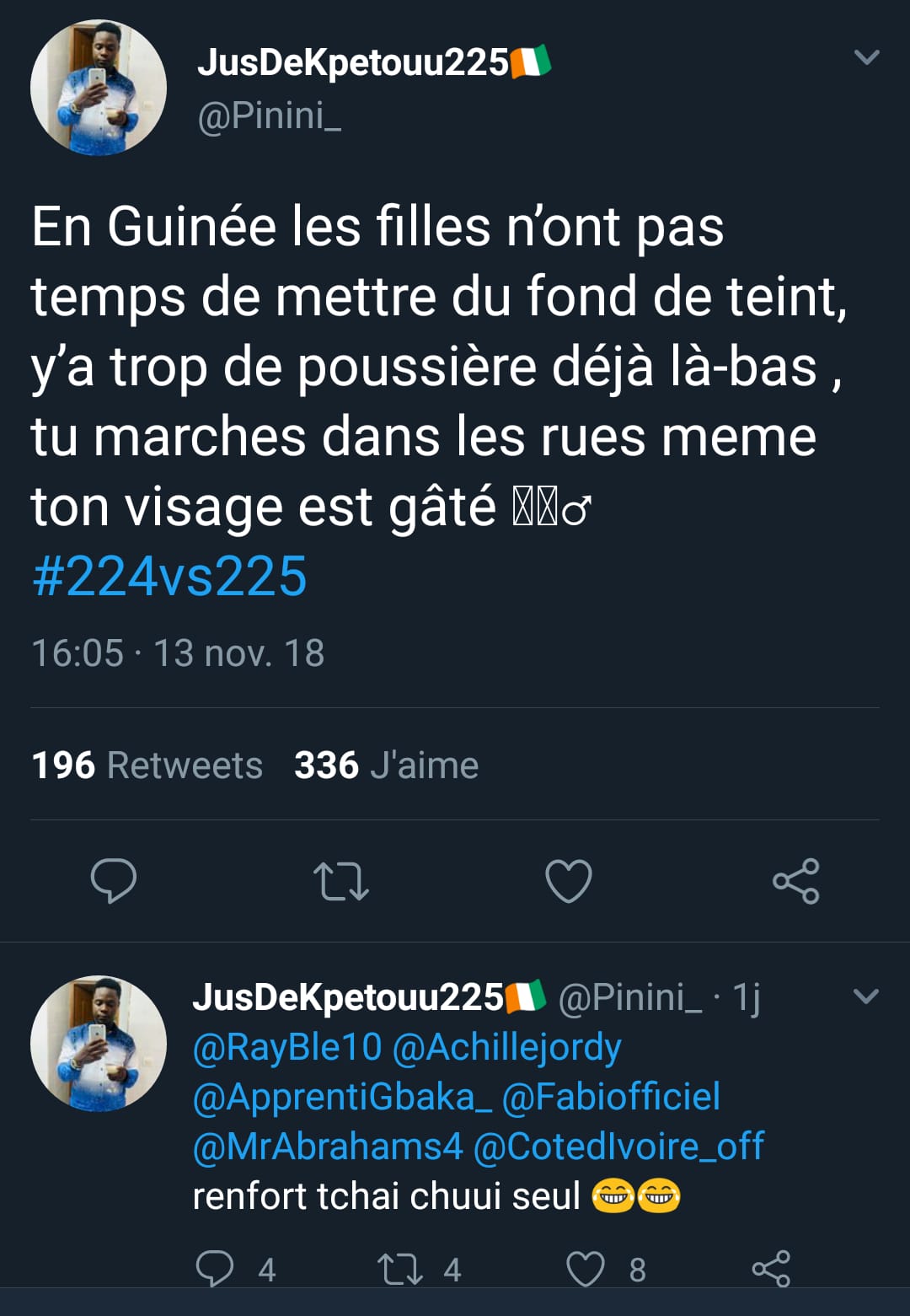Reply to the main tweet
This screenshot has height=1316, width=910.
coord(114,881)
